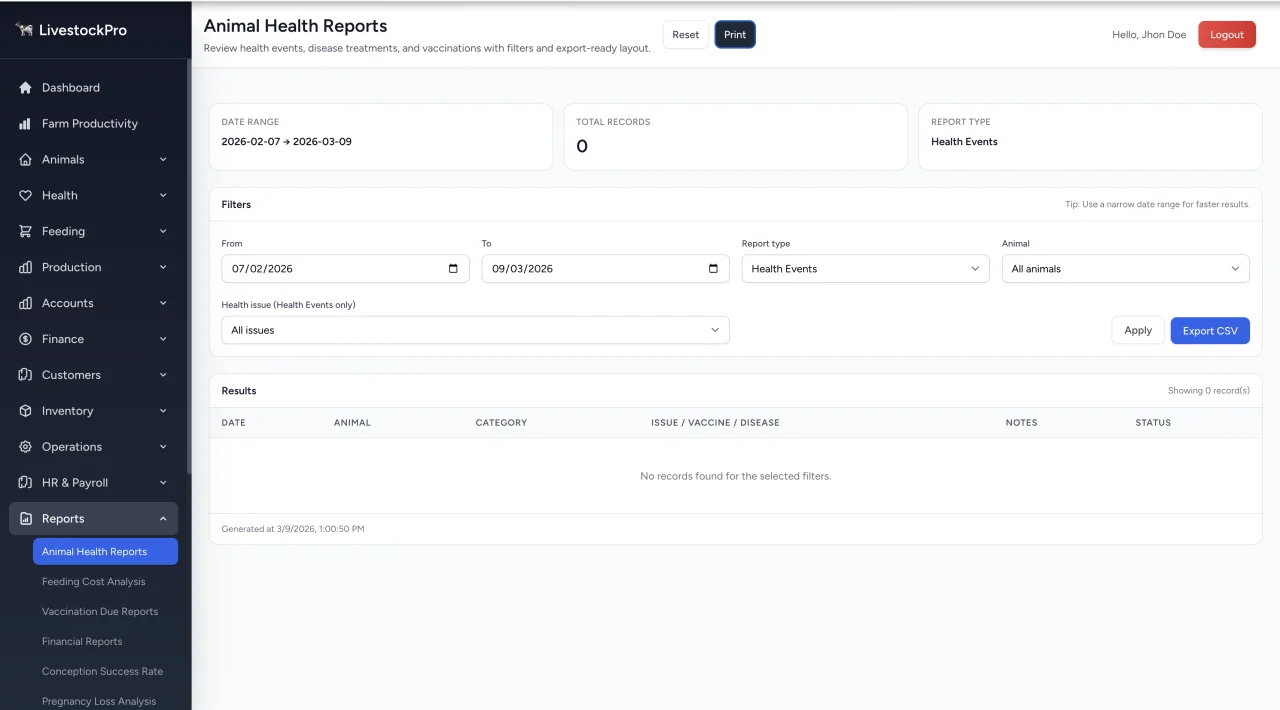Screen dimensions: 1280x710
Task: Click the Total Records value 0
Action: tap(582, 147)
